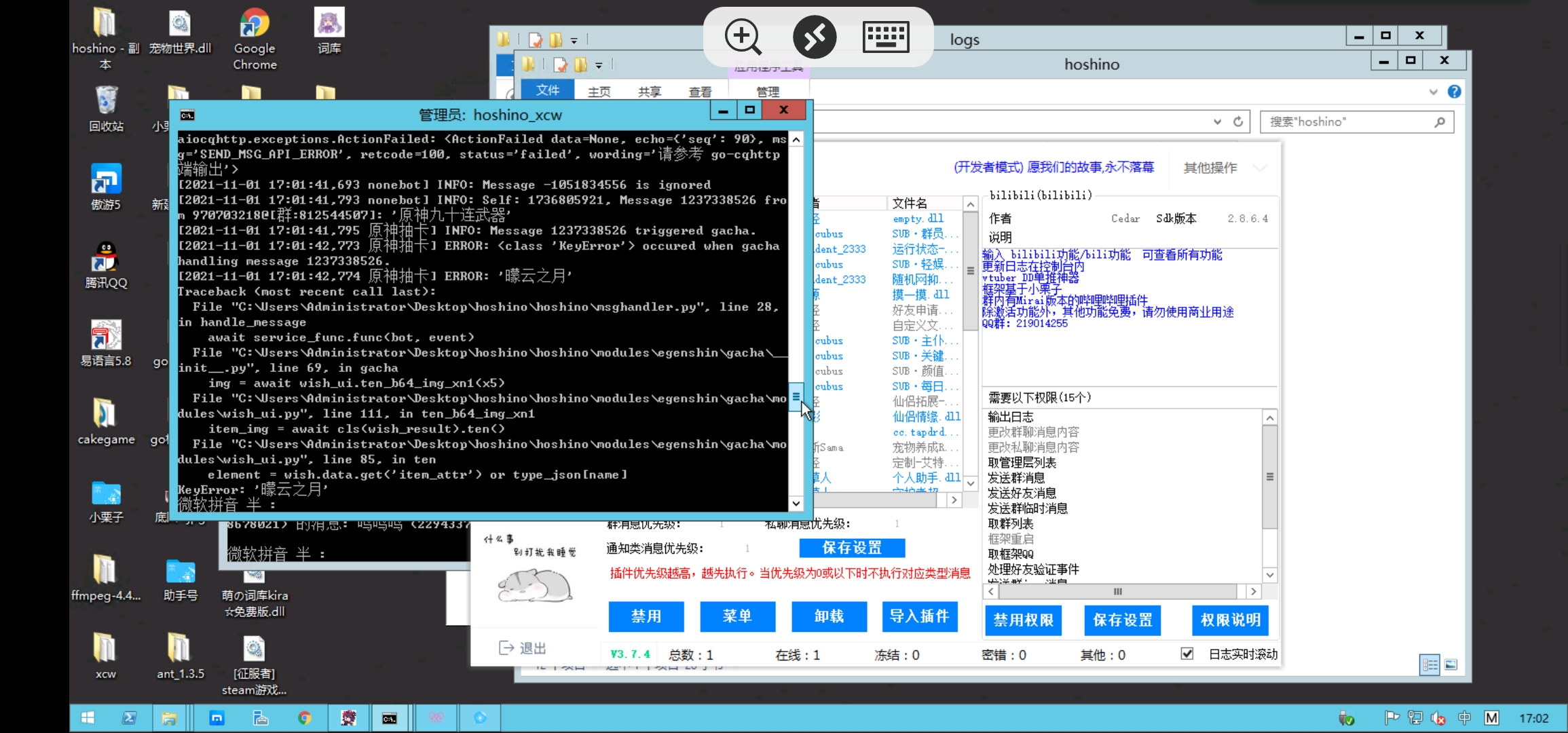The image size is (1568, 733).
Task: Select the magnifier zoom icon in floating toolbar
Action: (x=742, y=37)
